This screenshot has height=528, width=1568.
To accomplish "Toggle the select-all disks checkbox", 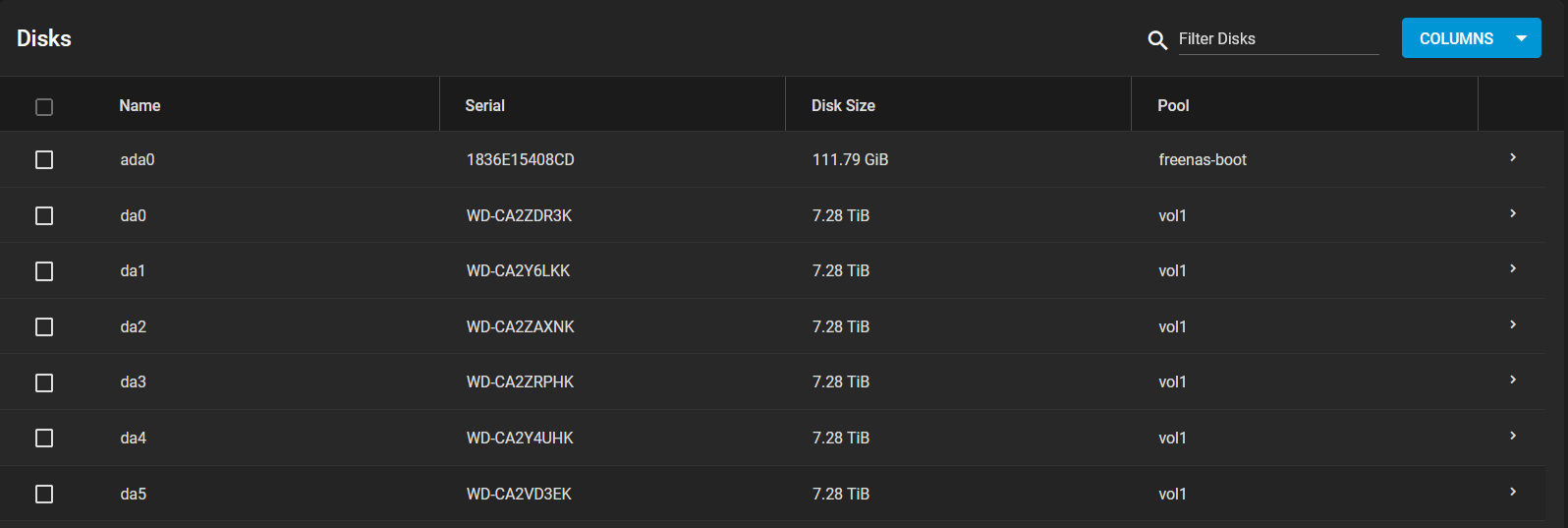I will coord(44,107).
